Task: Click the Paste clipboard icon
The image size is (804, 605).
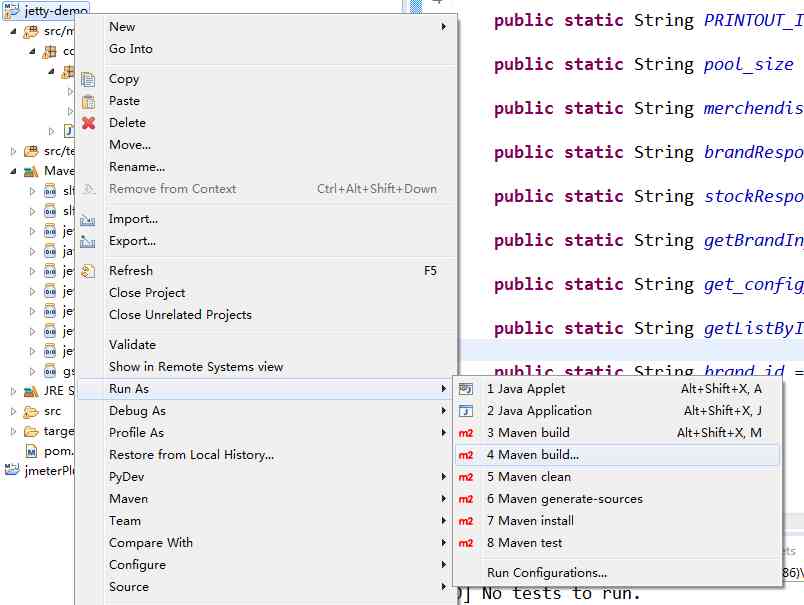Action: click(88, 101)
